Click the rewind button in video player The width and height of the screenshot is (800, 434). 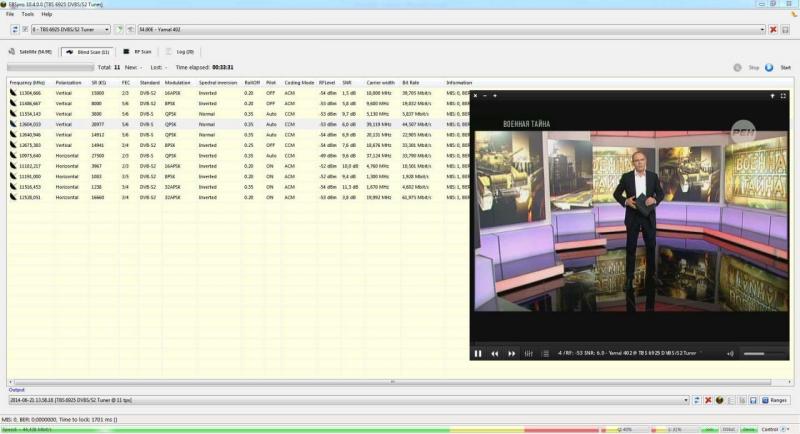pos(494,353)
